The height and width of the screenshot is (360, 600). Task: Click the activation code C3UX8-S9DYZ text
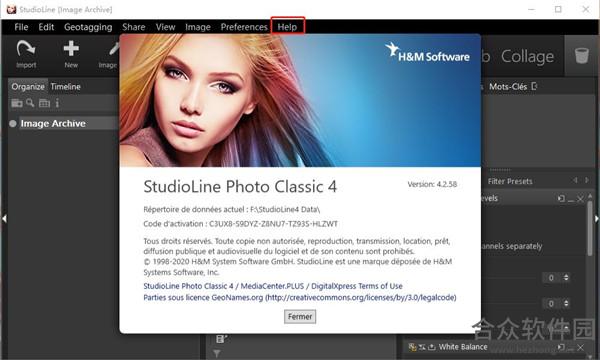coord(273,224)
